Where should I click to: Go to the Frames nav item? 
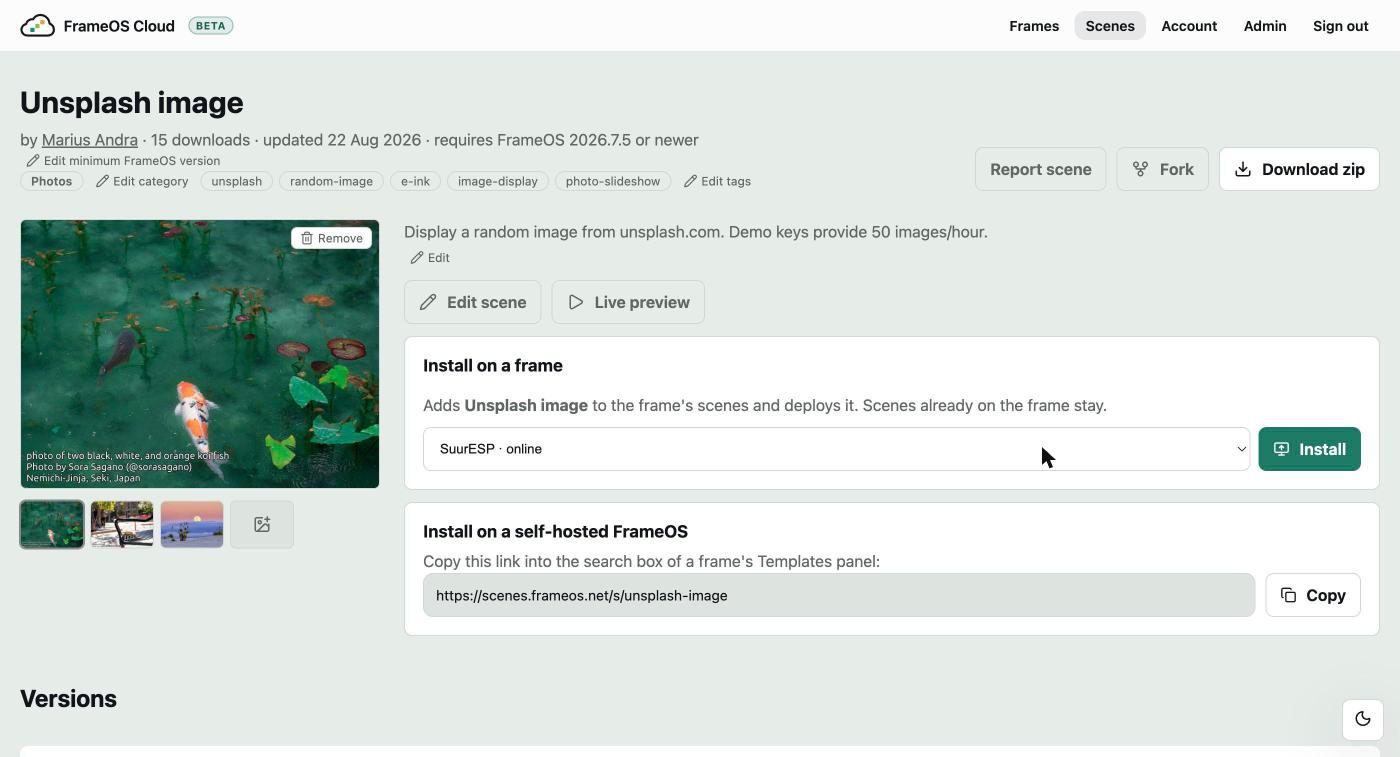click(1034, 26)
